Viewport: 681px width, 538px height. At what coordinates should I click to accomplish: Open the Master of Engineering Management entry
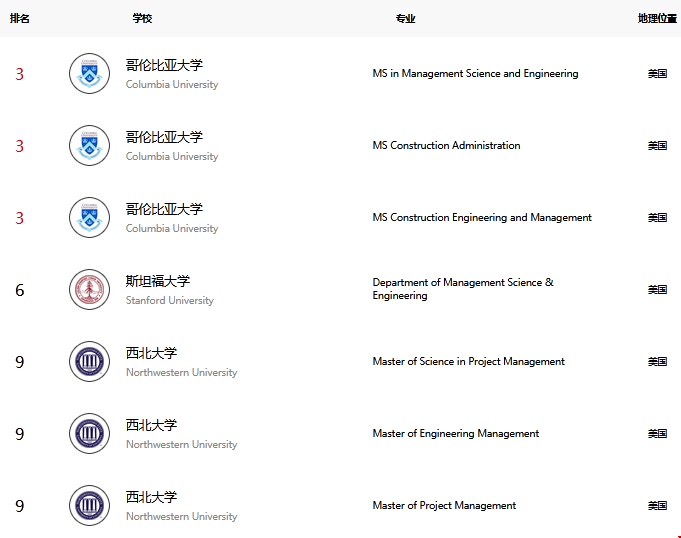pyautogui.click(x=456, y=433)
